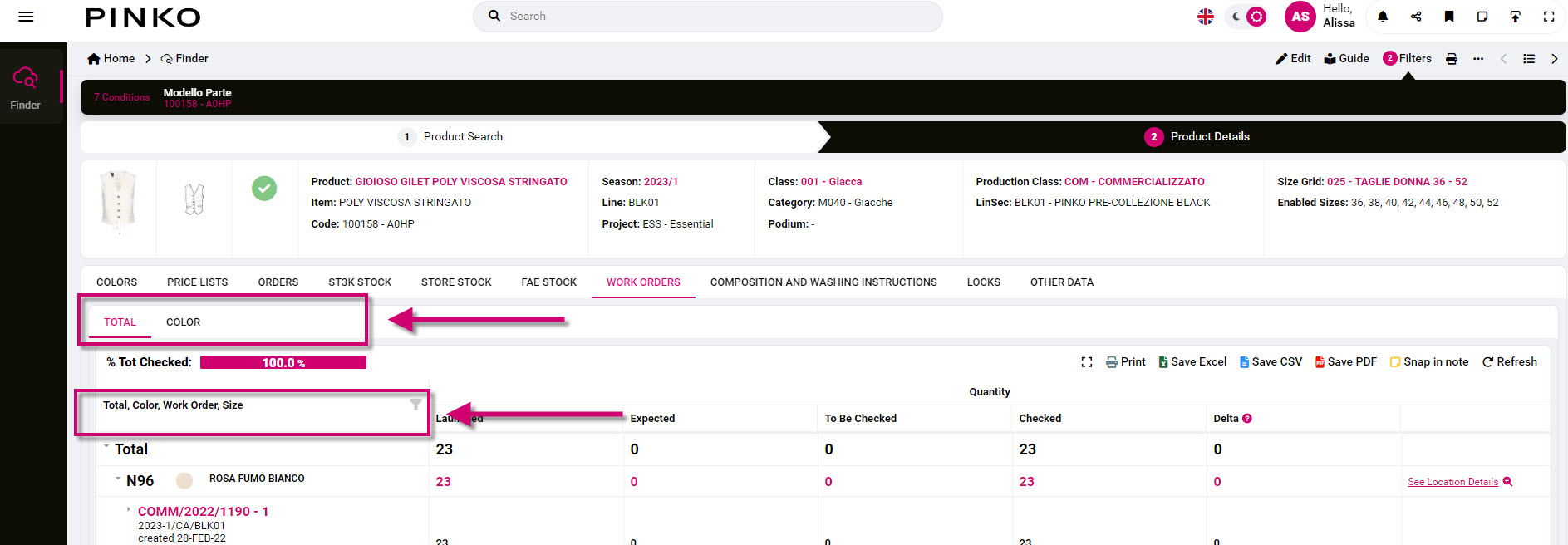The width and height of the screenshot is (1568, 545).
Task: Open the Filters panel
Action: click(x=1407, y=58)
